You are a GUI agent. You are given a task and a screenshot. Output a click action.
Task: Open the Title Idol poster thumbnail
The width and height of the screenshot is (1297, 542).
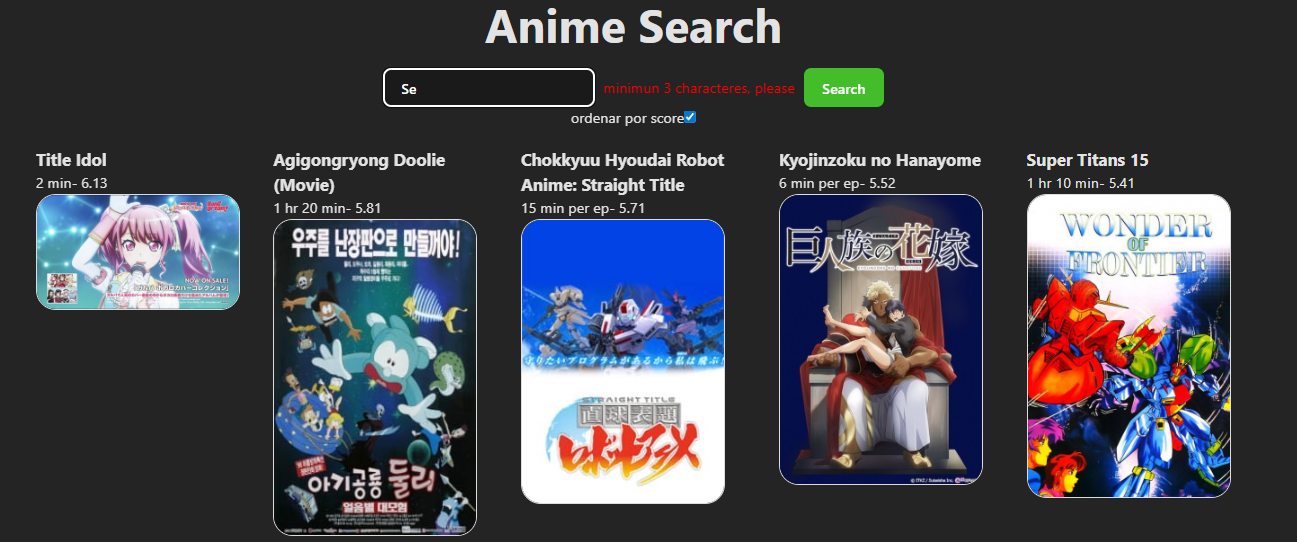(138, 252)
